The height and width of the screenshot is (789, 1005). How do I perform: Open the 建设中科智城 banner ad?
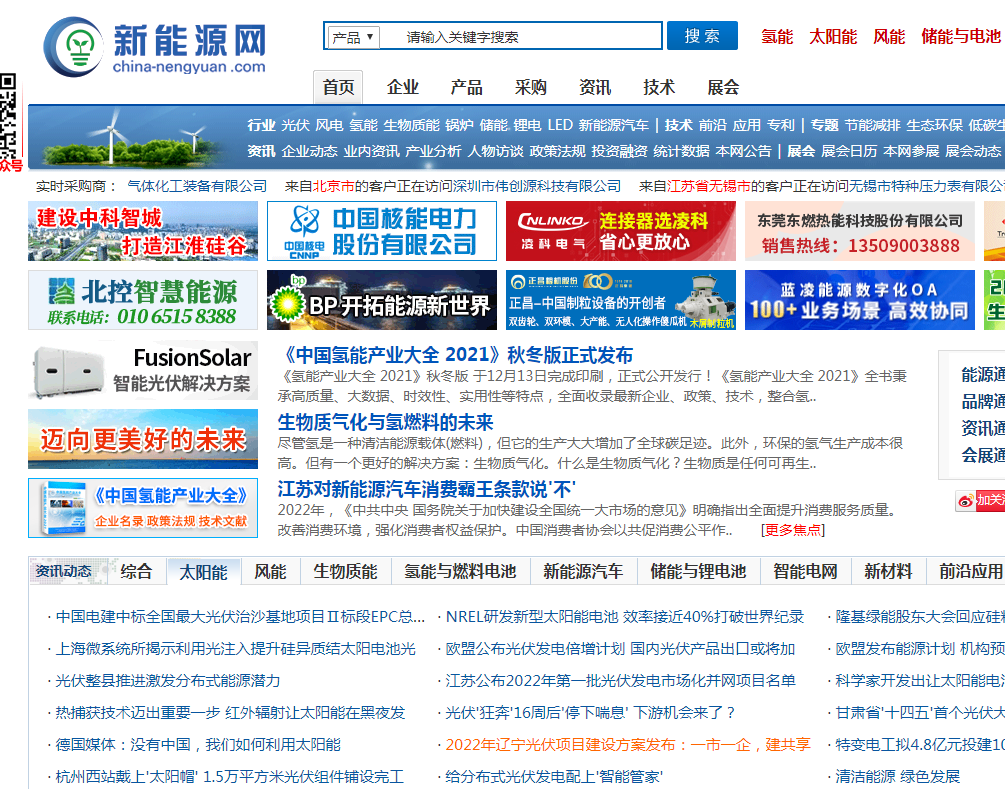(143, 231)
